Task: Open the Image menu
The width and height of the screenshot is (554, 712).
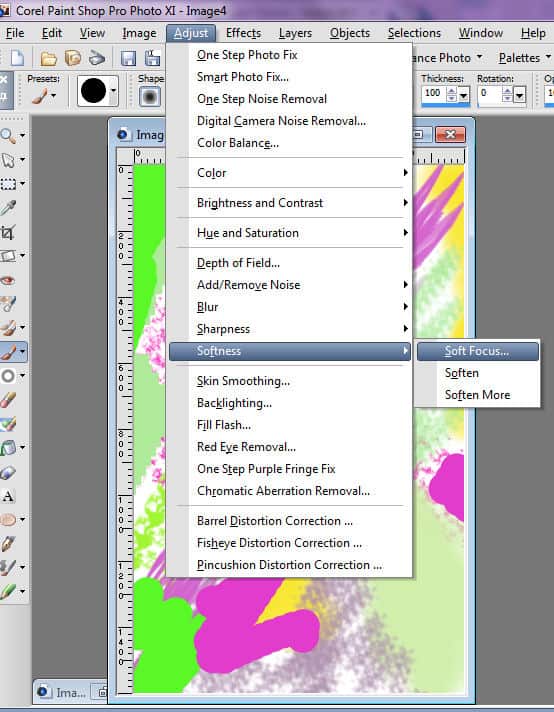Action: click(139, 33)
